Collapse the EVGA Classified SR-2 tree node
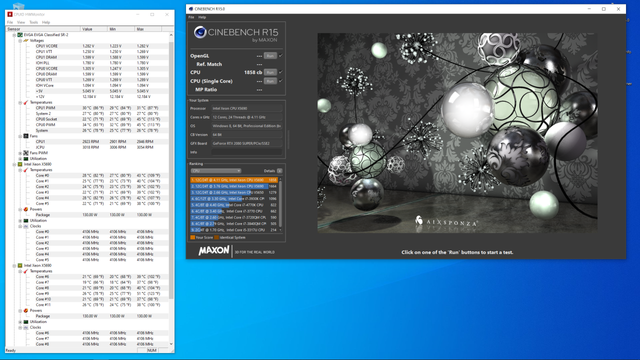Image resolution: width=640 pixels, height=360 pixels. [x=14, y=35]
